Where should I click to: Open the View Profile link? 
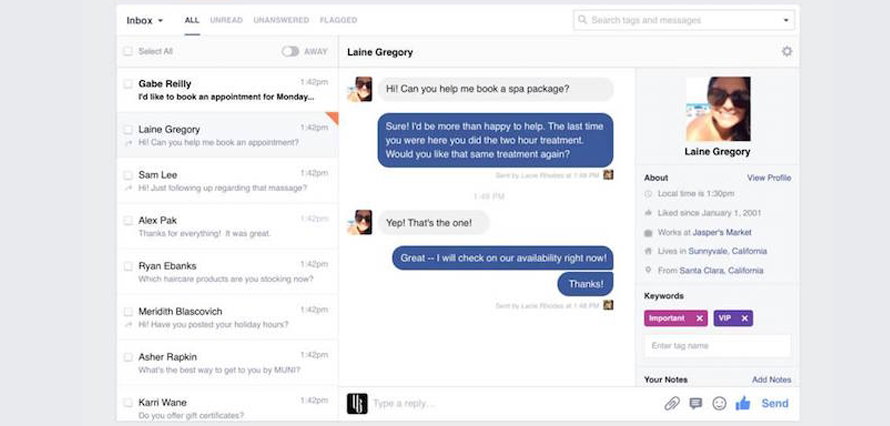769,178
